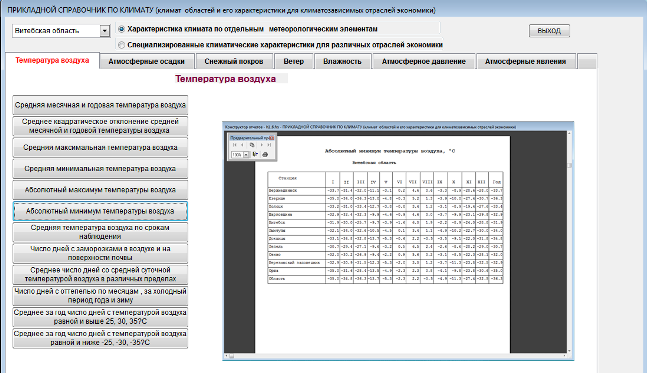Select radio 'Характеристика климата по отдельным метеорологическим элементам'
649x373 pixels.
click(121, 29)
